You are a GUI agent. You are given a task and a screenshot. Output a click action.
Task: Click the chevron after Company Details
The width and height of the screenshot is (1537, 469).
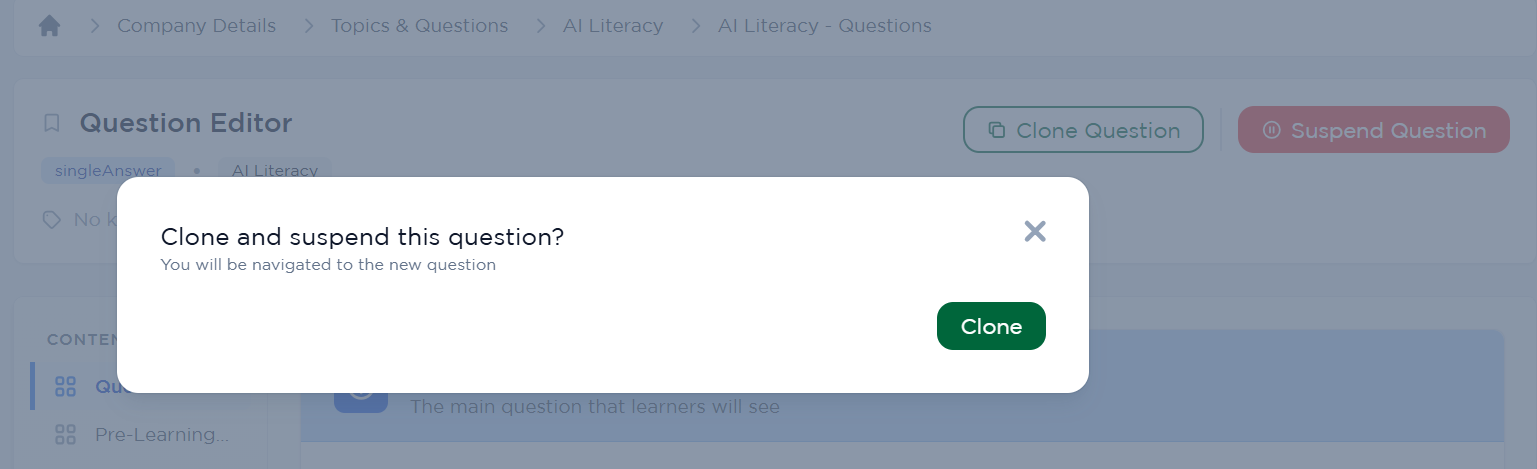coord(308,26)
